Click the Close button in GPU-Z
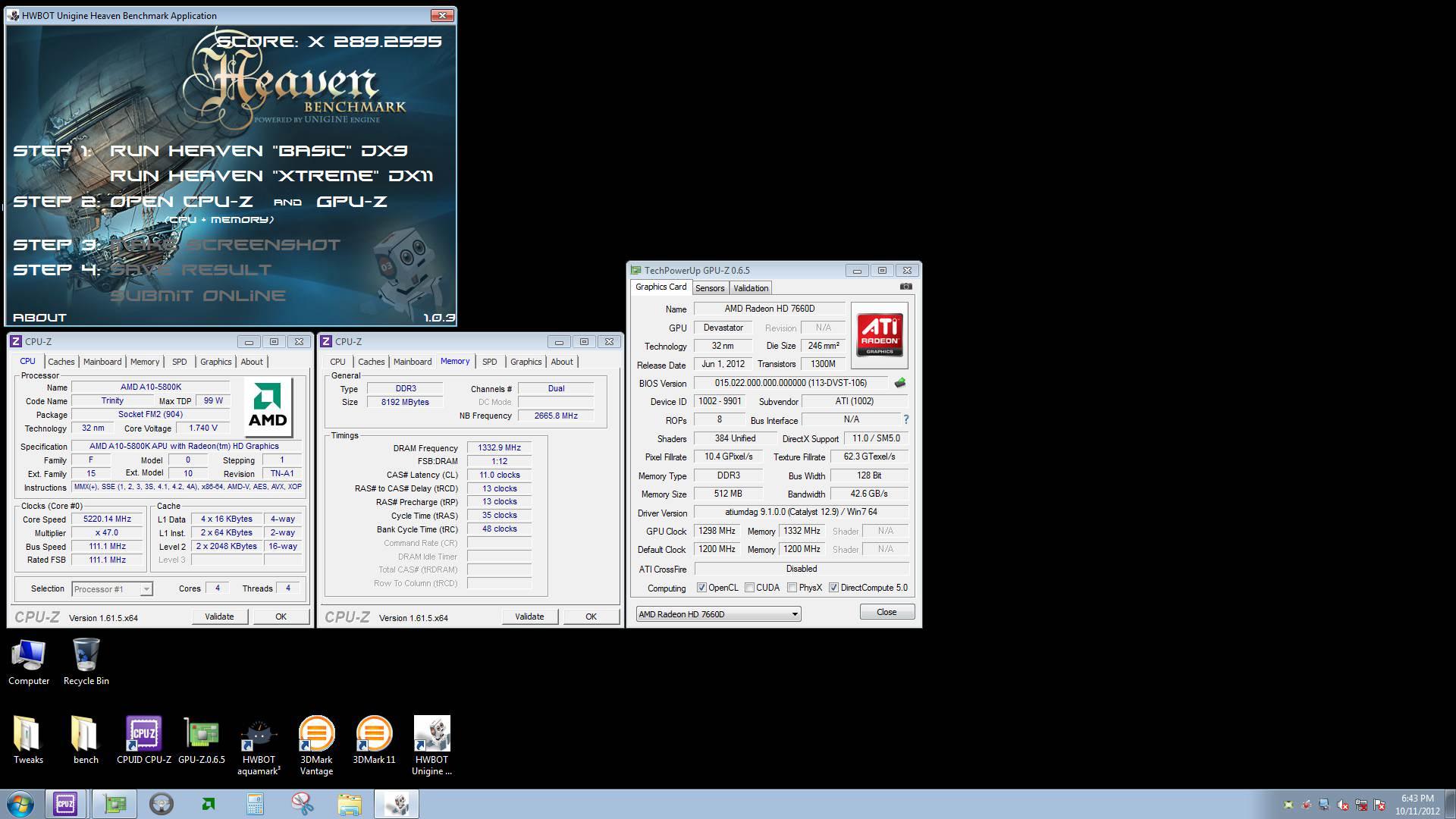1456x819 pixels. coord(886,612)
